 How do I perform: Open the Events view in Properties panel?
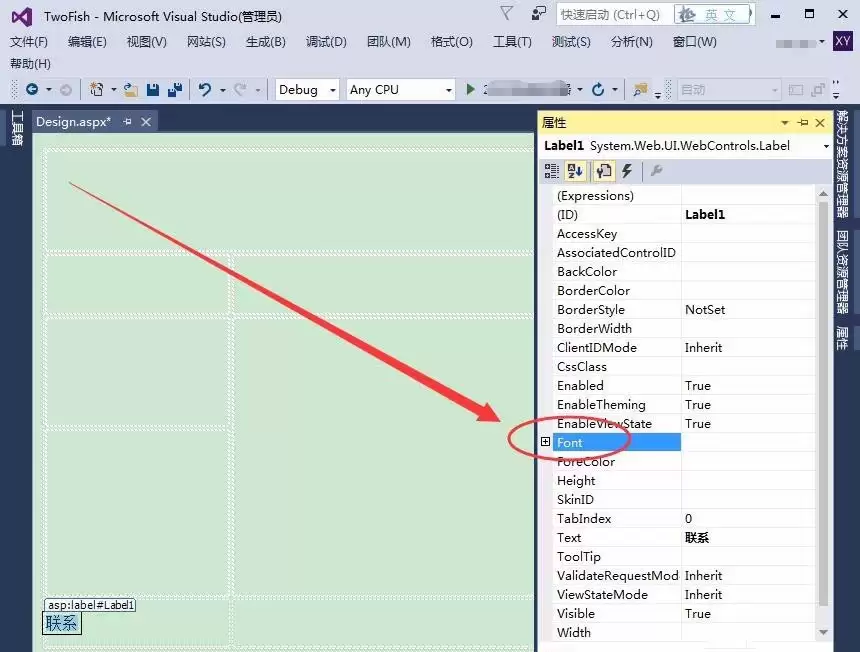pos(626,171)
